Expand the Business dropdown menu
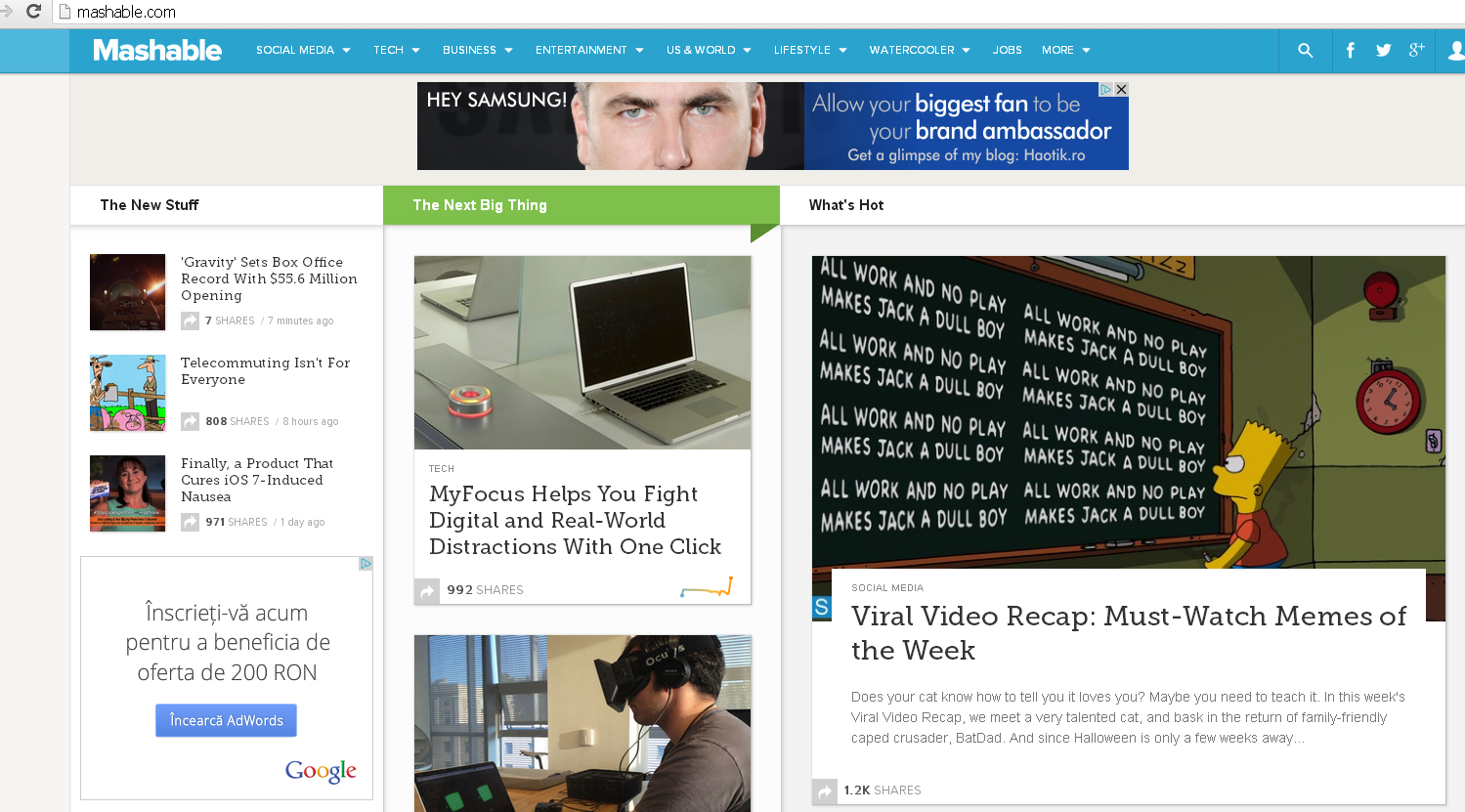This screenshot has width=1465, height=812. 478,50
